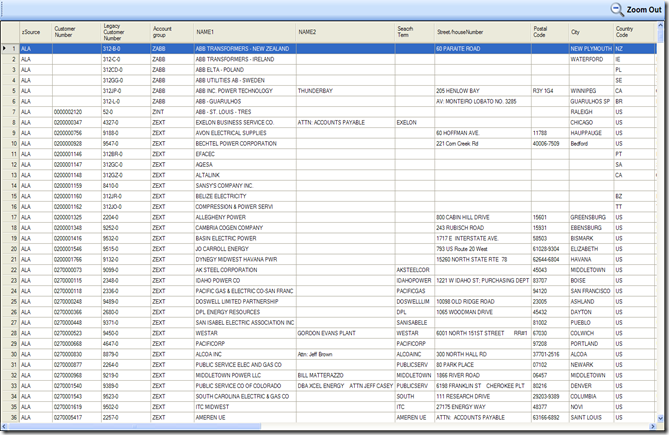Click the NEW PLYMOUTH city cell
This screenshot has height=435, width=669.
pos(591,49)
